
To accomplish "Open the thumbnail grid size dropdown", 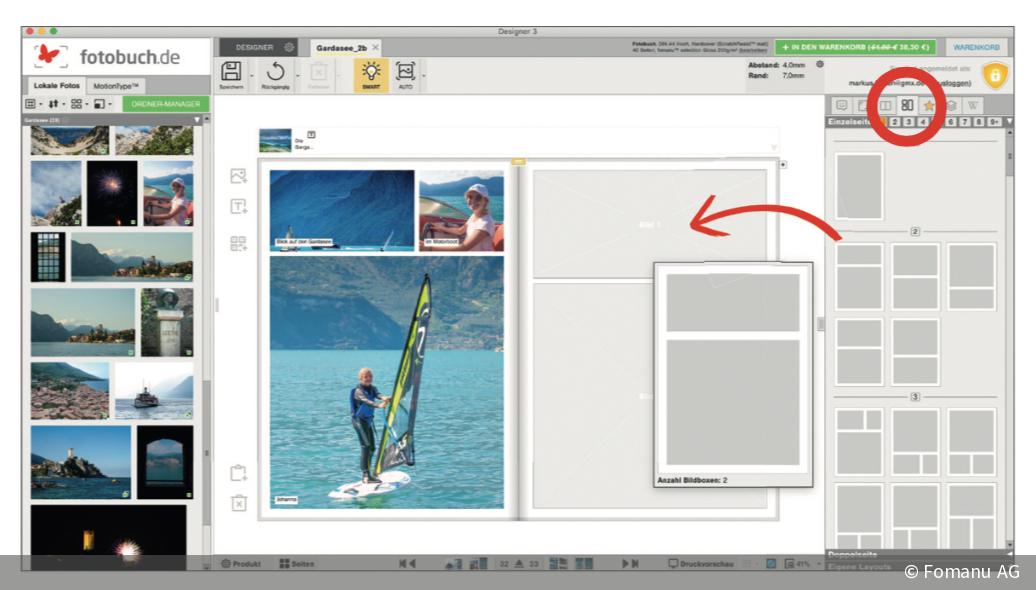I will 79,104.
